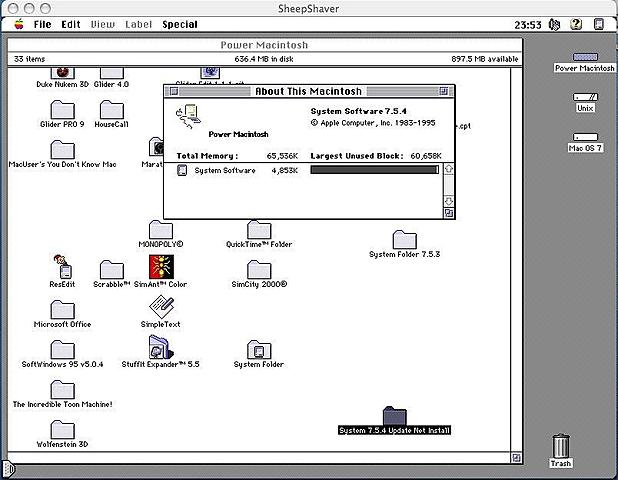This screenshot has width=618, height=480.
Task: Open the Wolfenstein 3D folder
Action: 62,430
